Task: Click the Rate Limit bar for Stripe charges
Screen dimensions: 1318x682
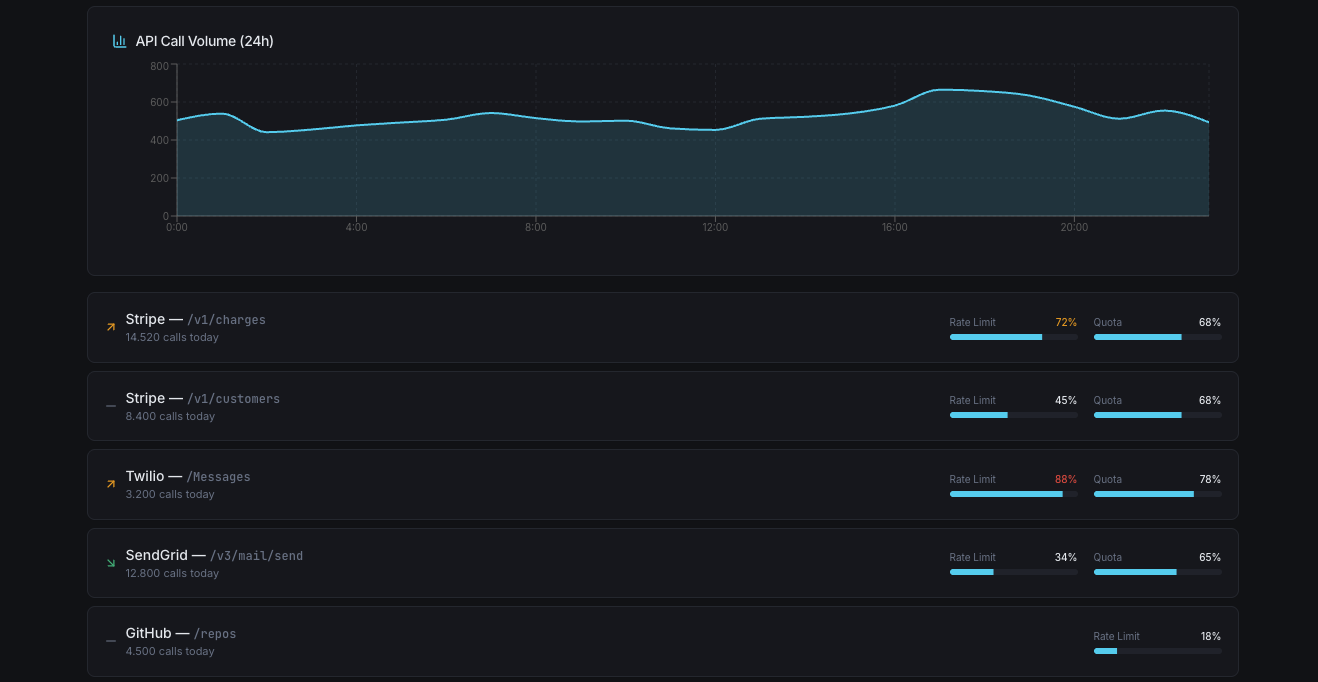Action: point(1013,337)
